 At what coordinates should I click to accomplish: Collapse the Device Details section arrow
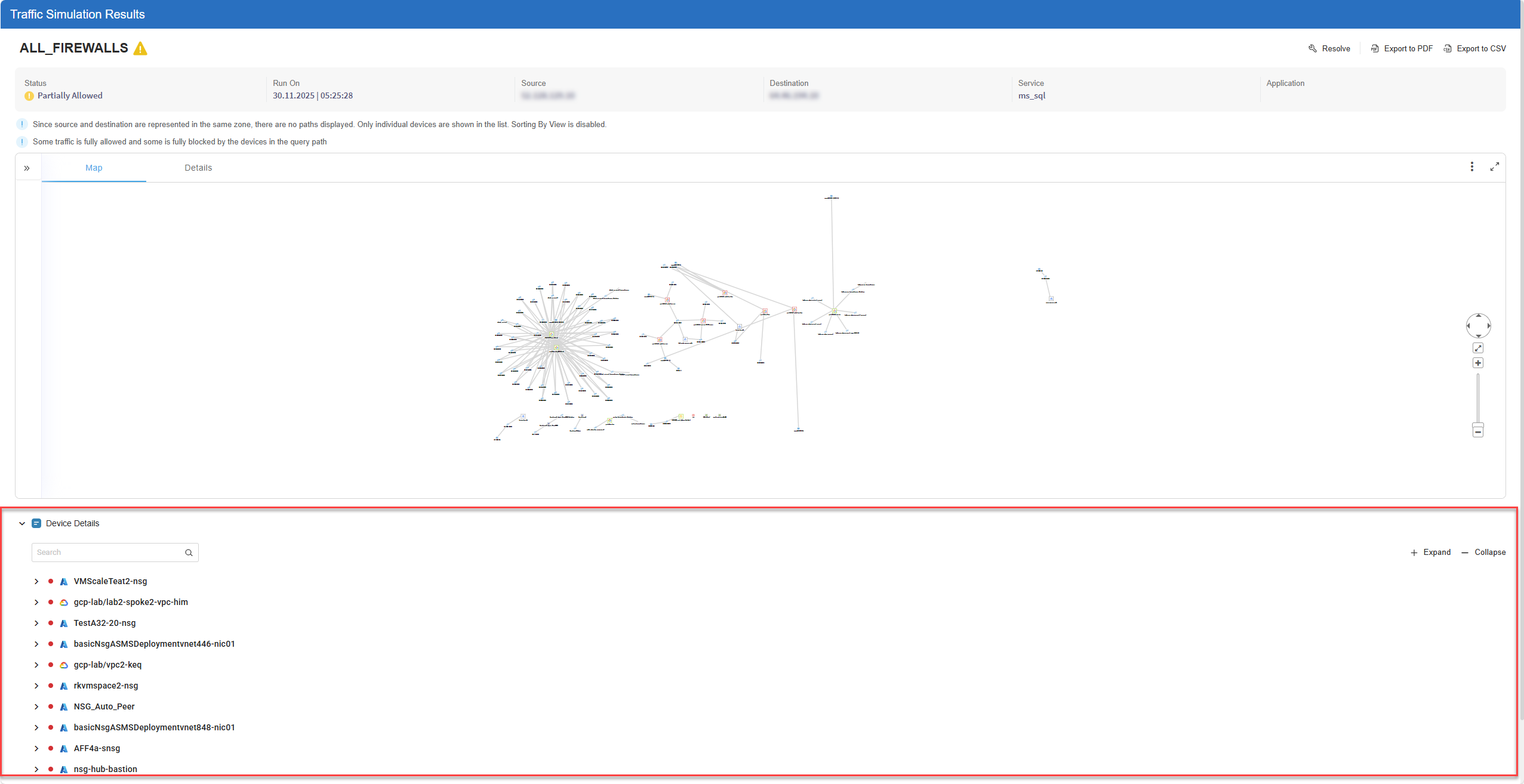click(x=22, y=523)
